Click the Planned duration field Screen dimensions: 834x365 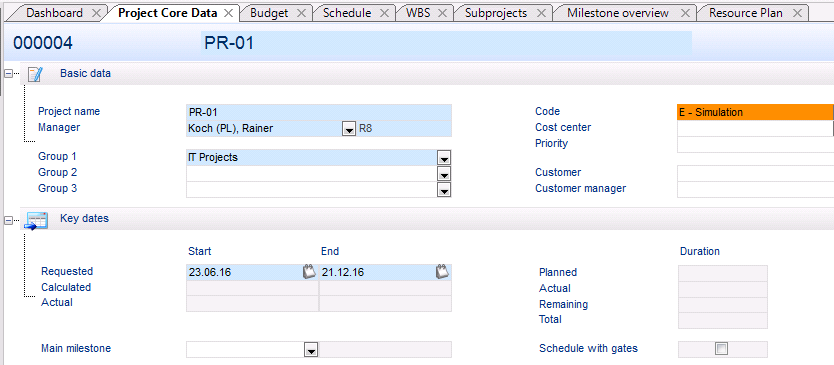click(723, 273)
